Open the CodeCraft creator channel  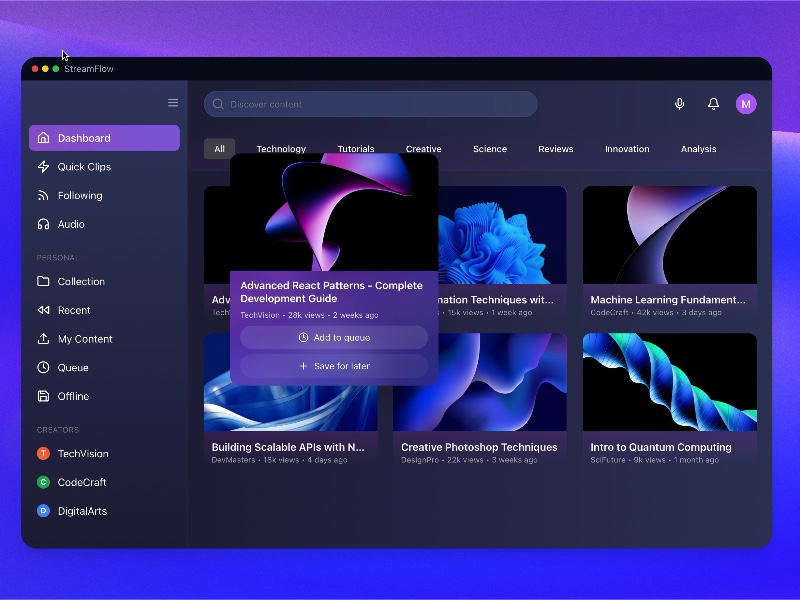80,482
